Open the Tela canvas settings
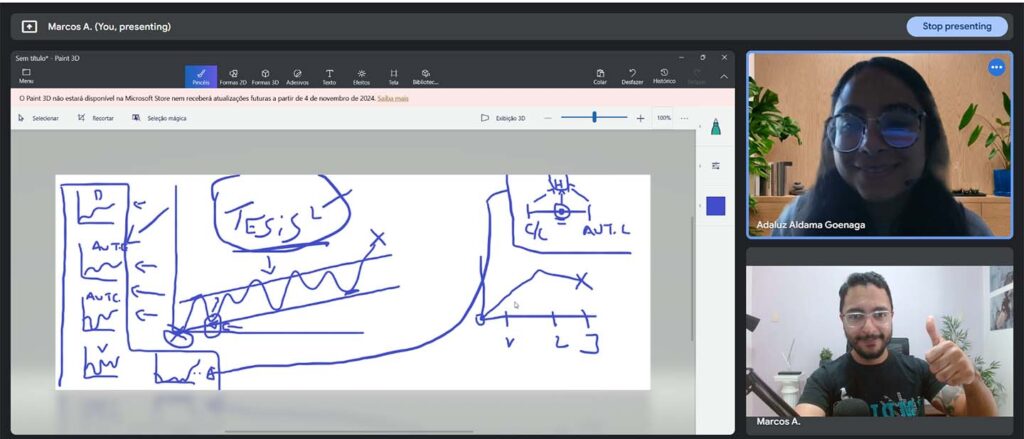This screenshot has height=439, width=1024. click(393, 76)
